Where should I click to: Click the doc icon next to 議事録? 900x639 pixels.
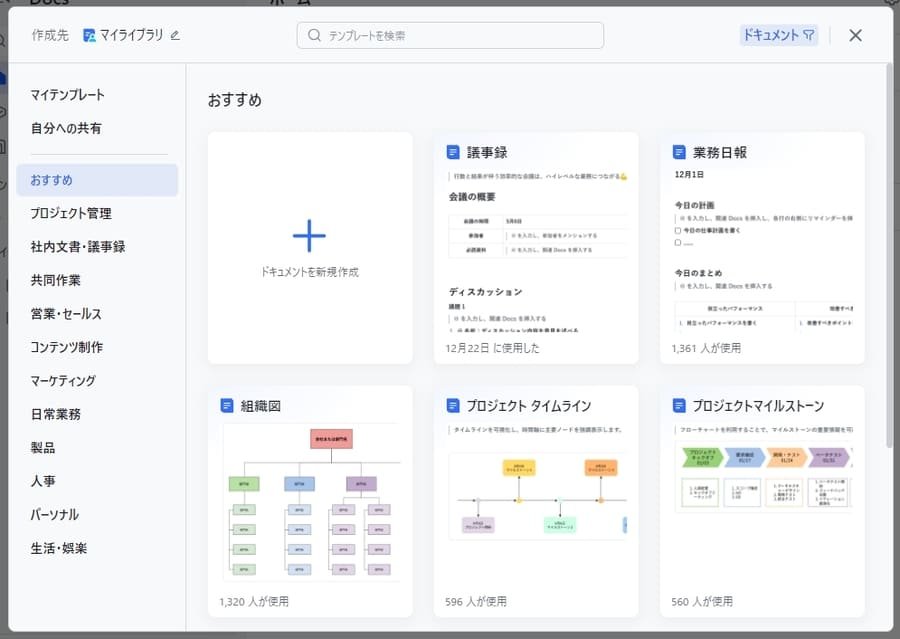tap(453, 153)
